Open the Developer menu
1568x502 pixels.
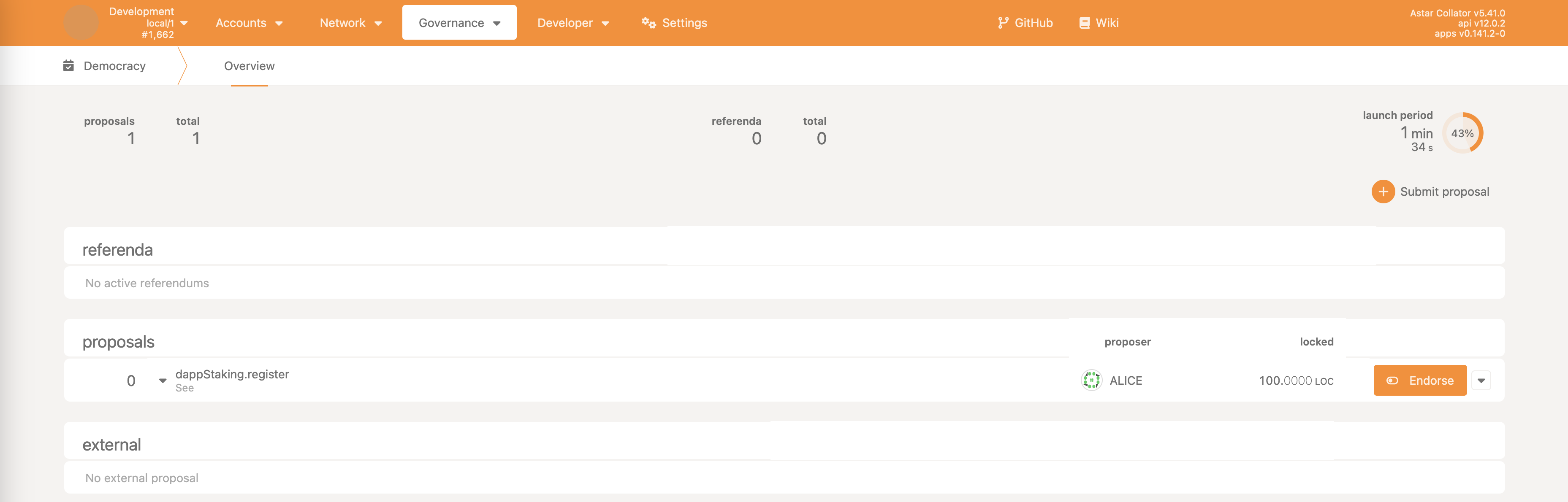pos(572,23)
